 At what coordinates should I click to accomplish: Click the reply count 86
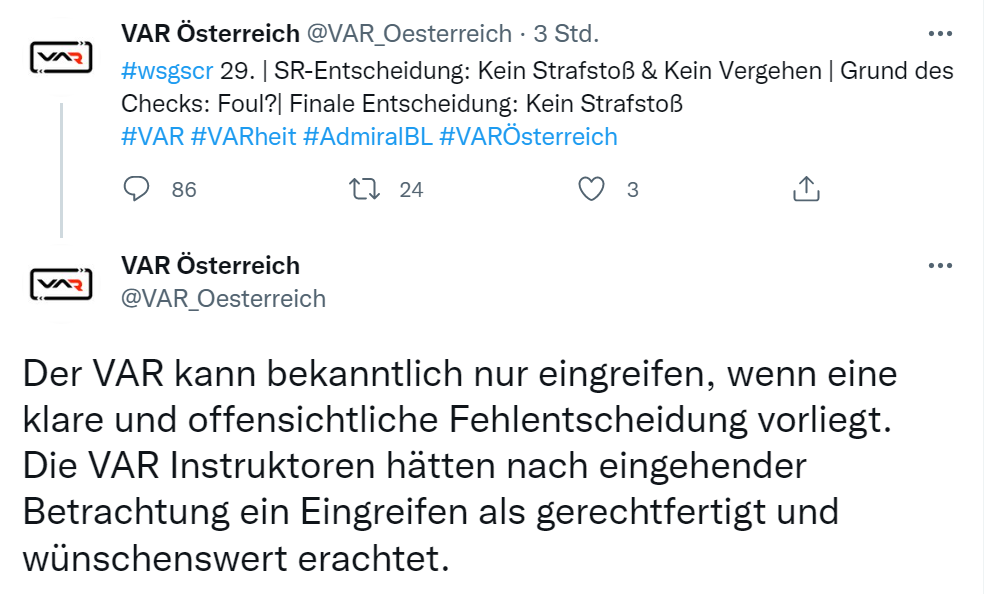pyautogui.click(x=184, y=189)
